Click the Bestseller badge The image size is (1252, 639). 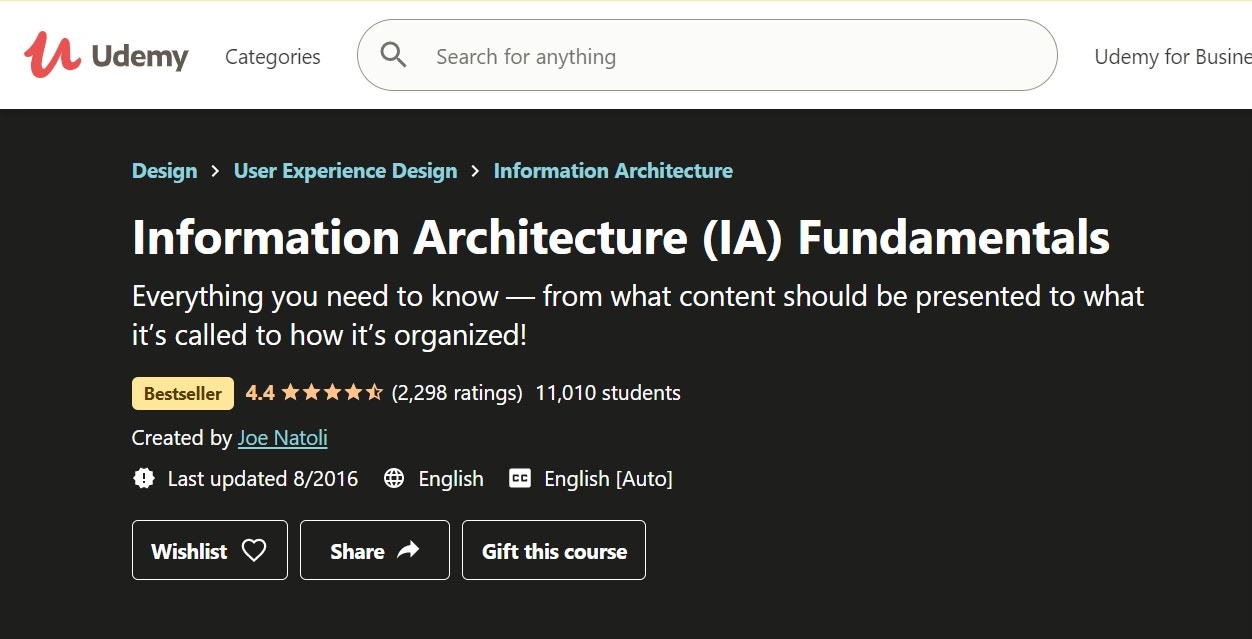pos(183,394)
